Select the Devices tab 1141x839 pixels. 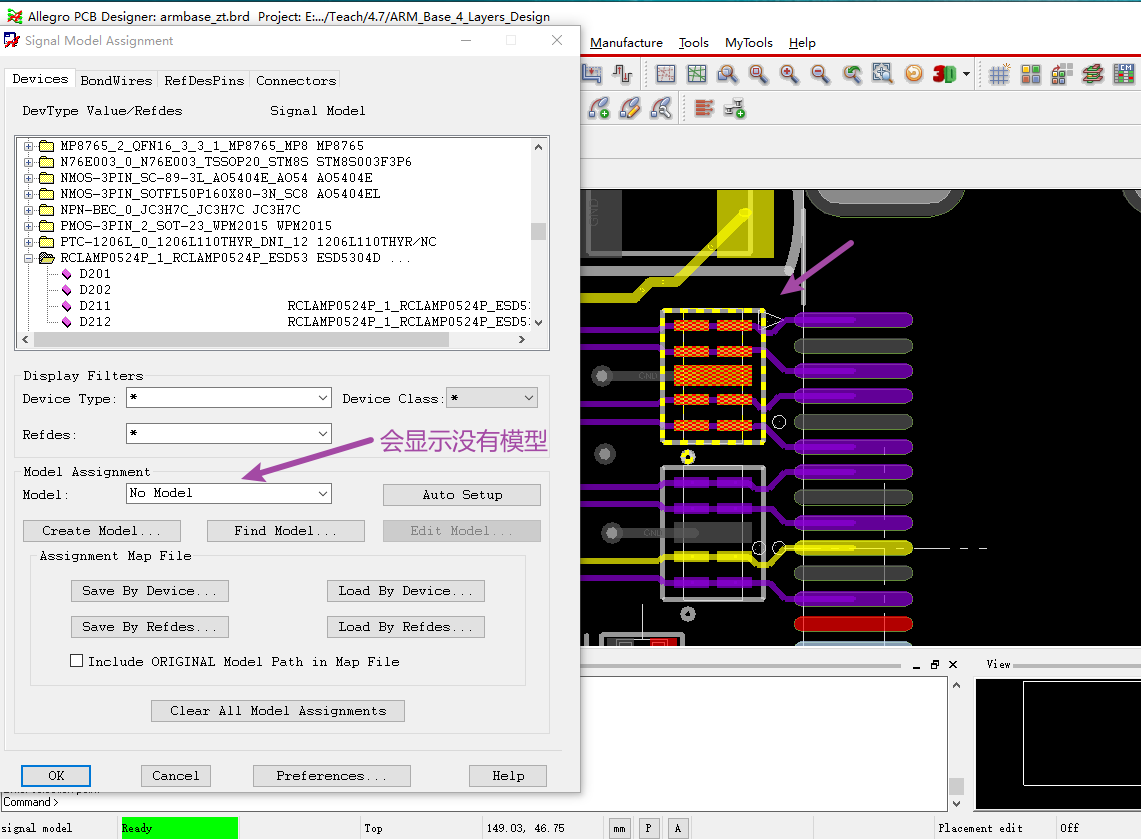click(40, 79)
